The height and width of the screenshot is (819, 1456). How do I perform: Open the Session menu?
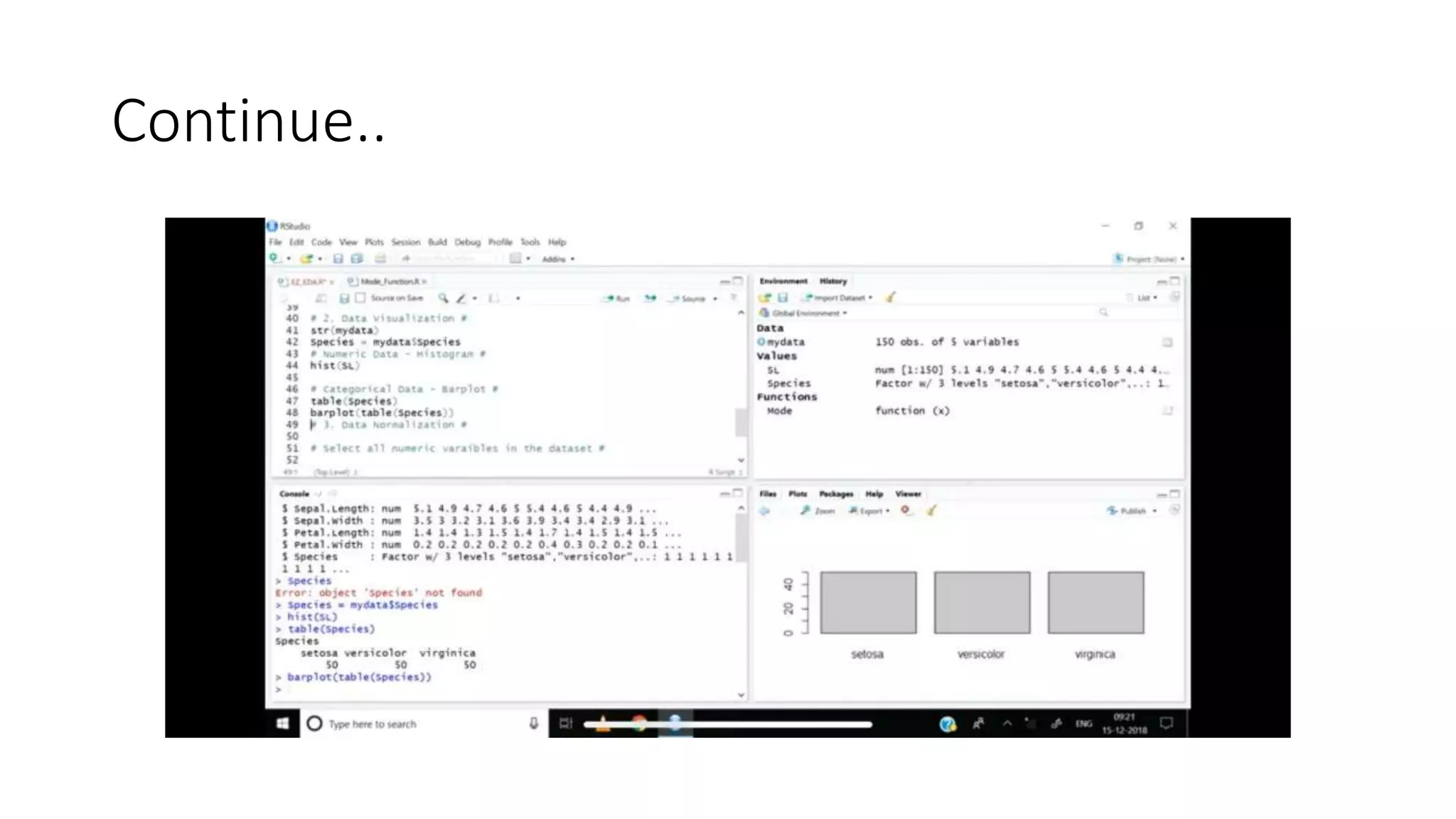pyautogui.click(x=405, y=242)
